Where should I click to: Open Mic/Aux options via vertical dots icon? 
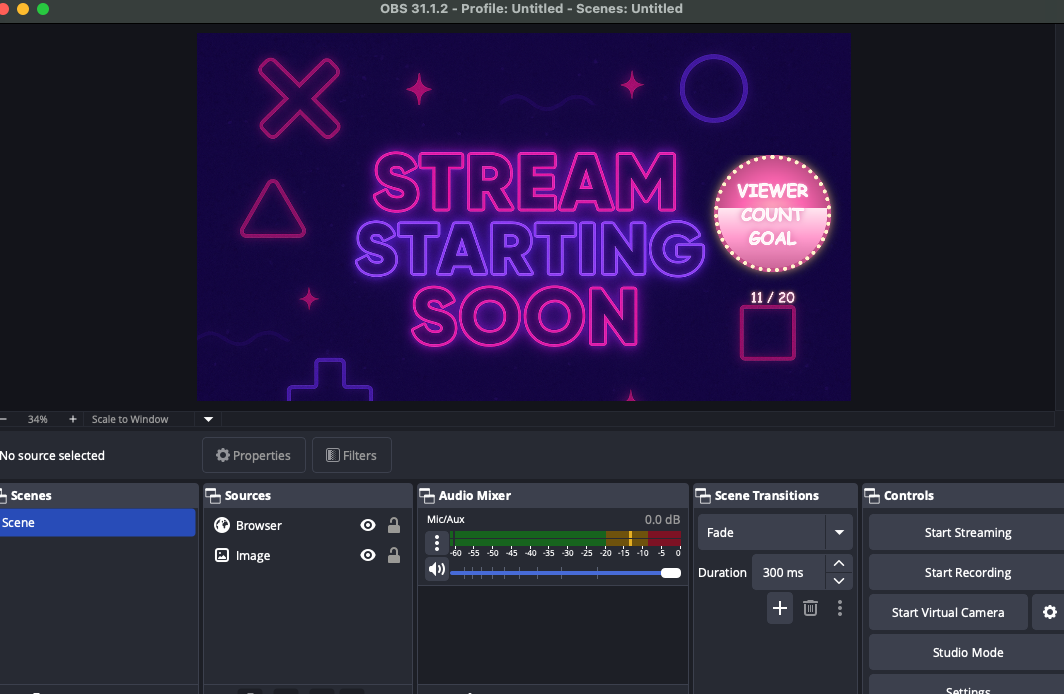(436, 542)
